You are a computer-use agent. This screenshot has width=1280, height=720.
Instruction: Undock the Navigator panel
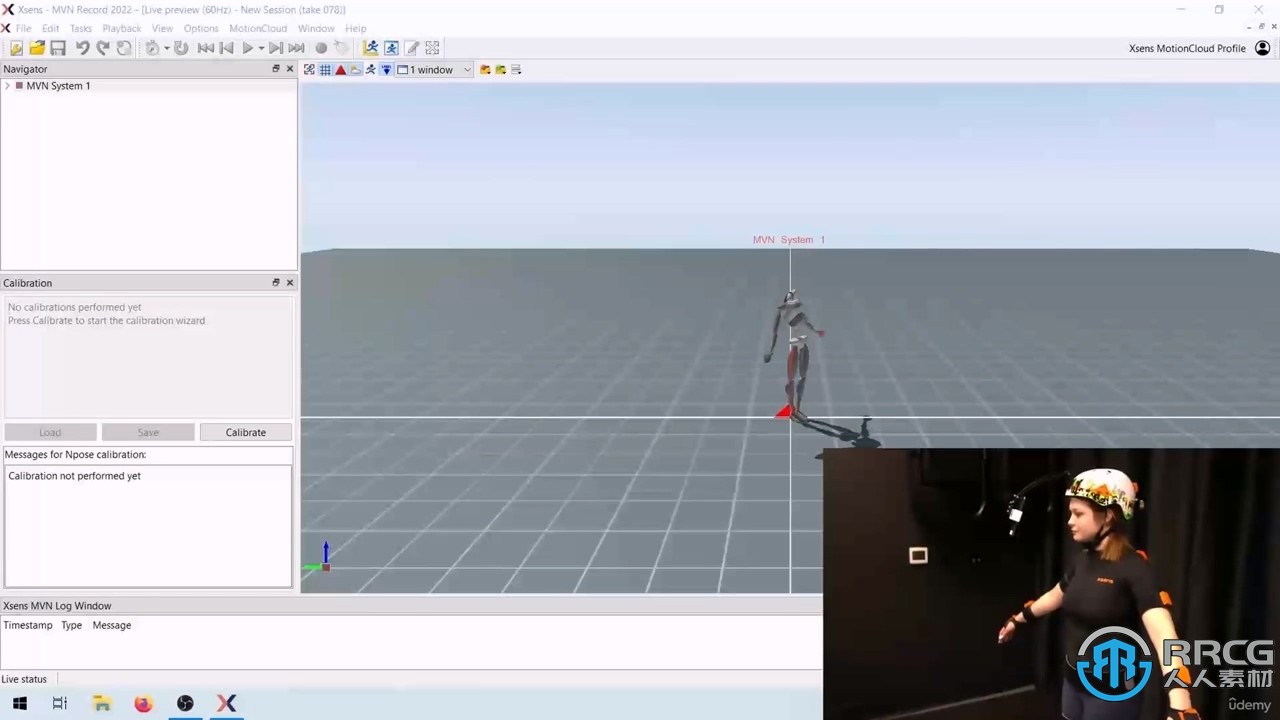tap(276, 69)
